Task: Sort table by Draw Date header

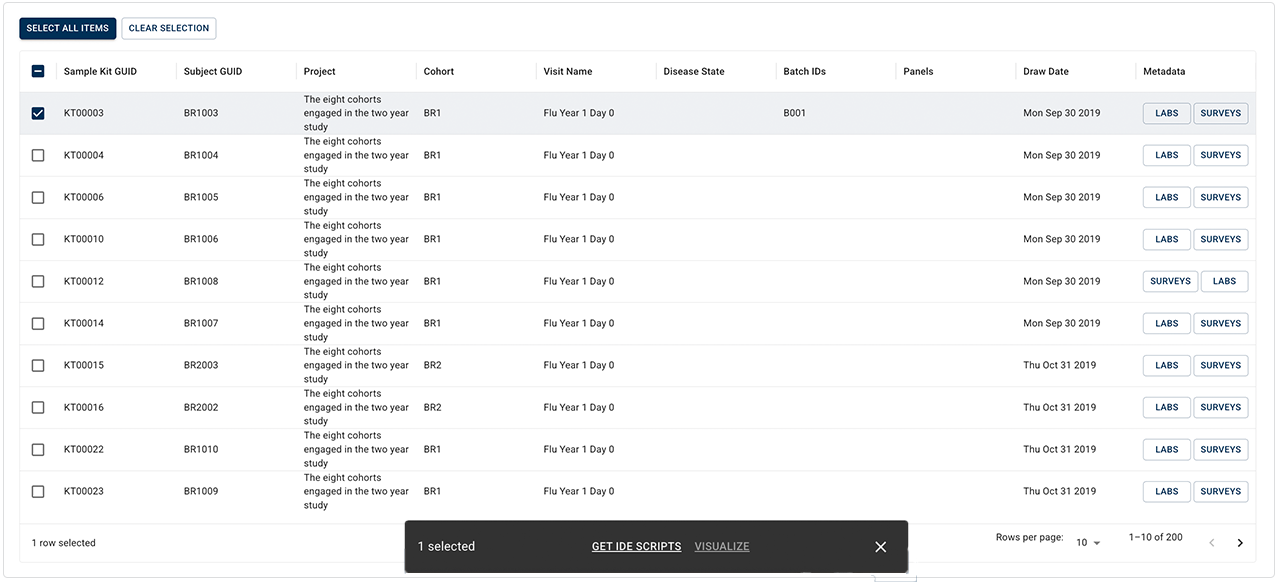Action: pos(1045,71)
